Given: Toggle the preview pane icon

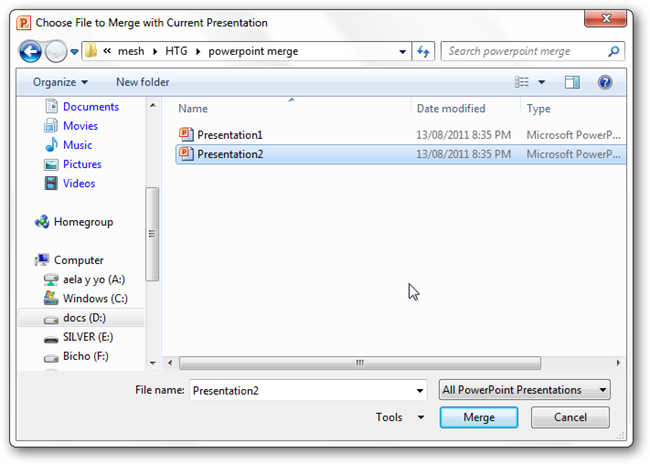Looking at the screenshot, I should (x=572, y=82).
